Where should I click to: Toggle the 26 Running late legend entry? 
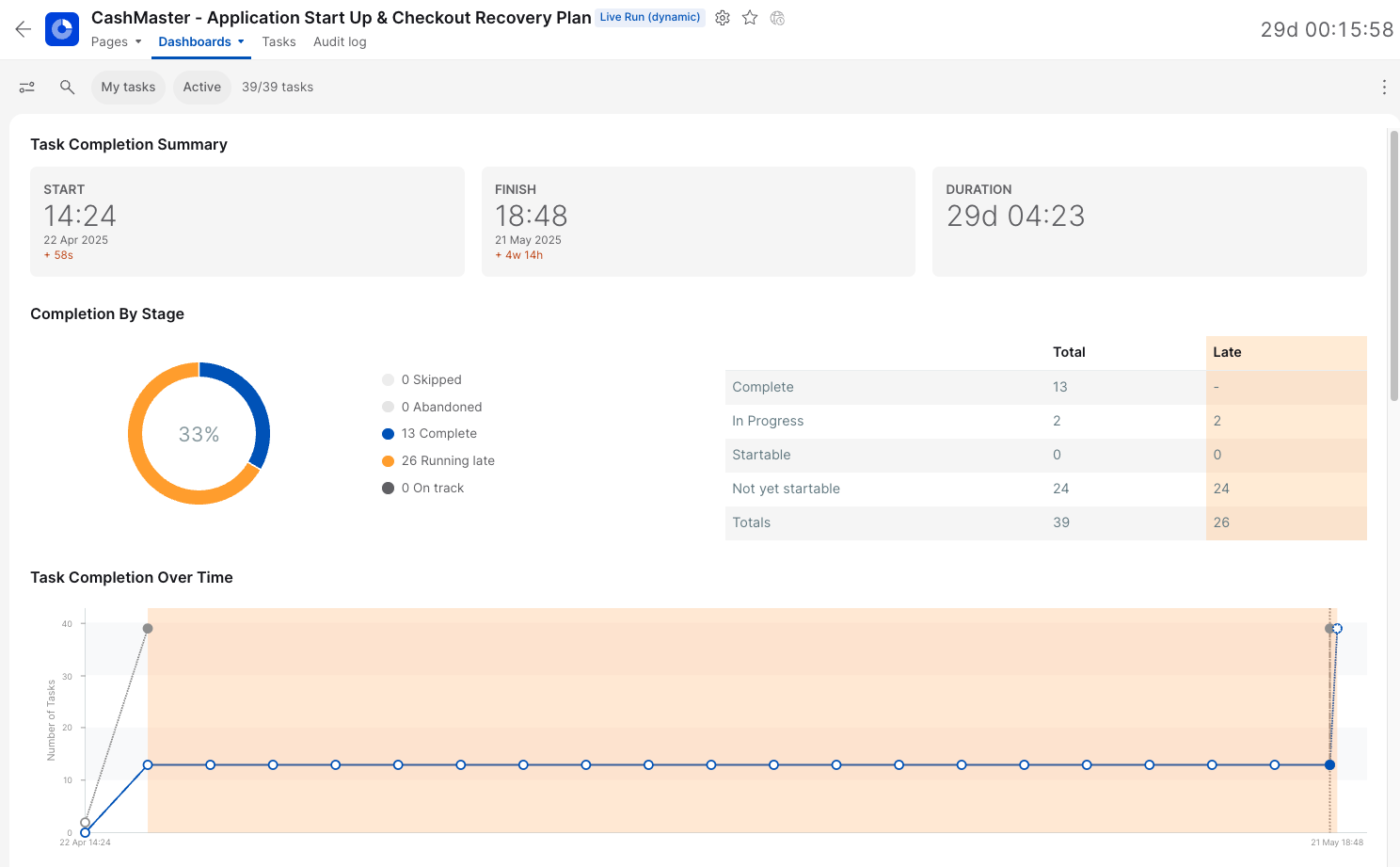[438, 460]
